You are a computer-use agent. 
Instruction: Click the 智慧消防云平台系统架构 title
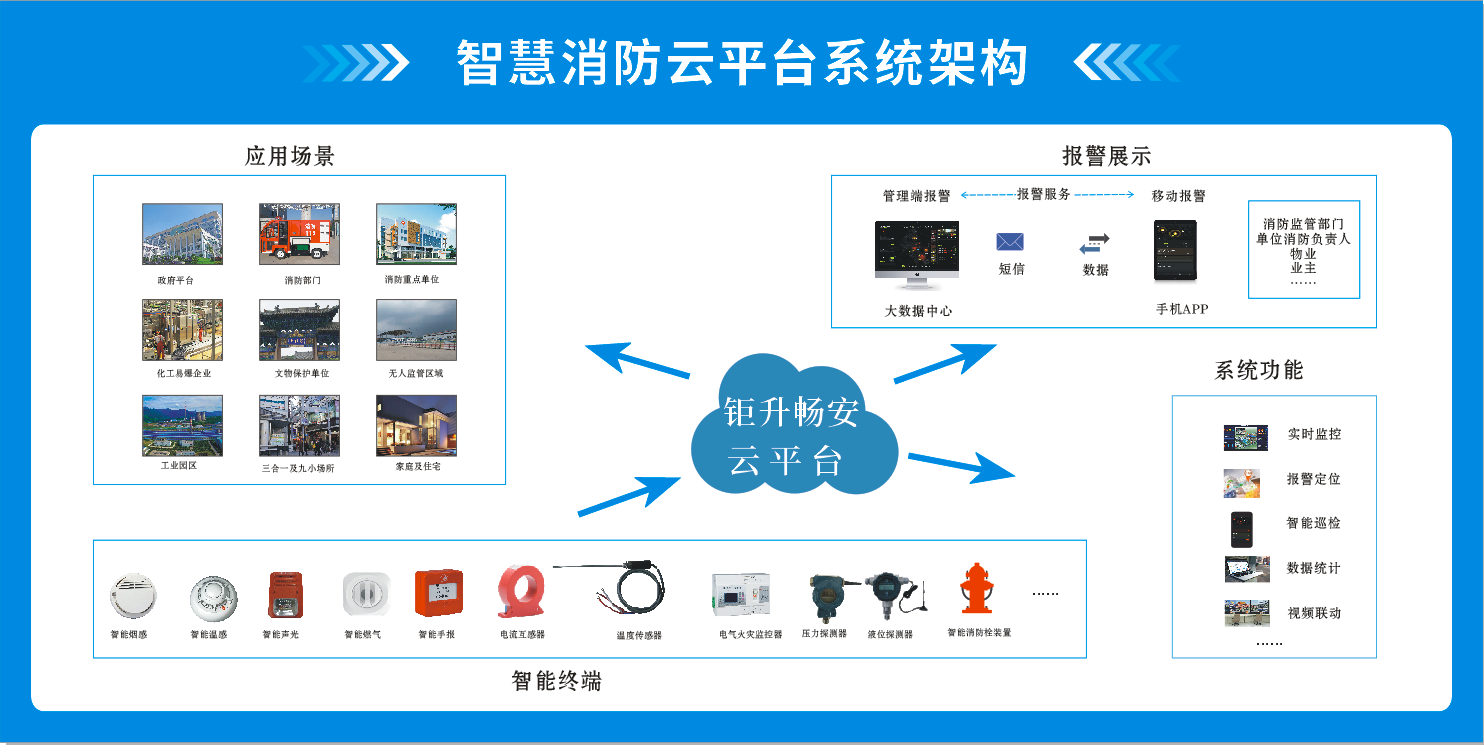[742, 65]
